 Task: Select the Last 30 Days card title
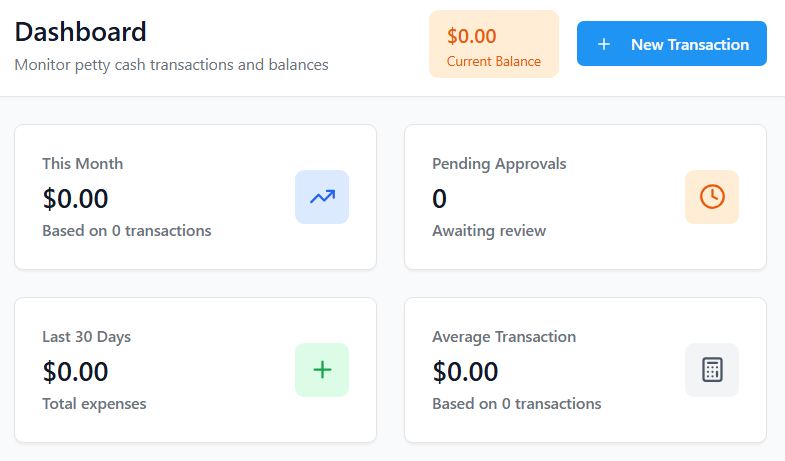coord(87,336)
